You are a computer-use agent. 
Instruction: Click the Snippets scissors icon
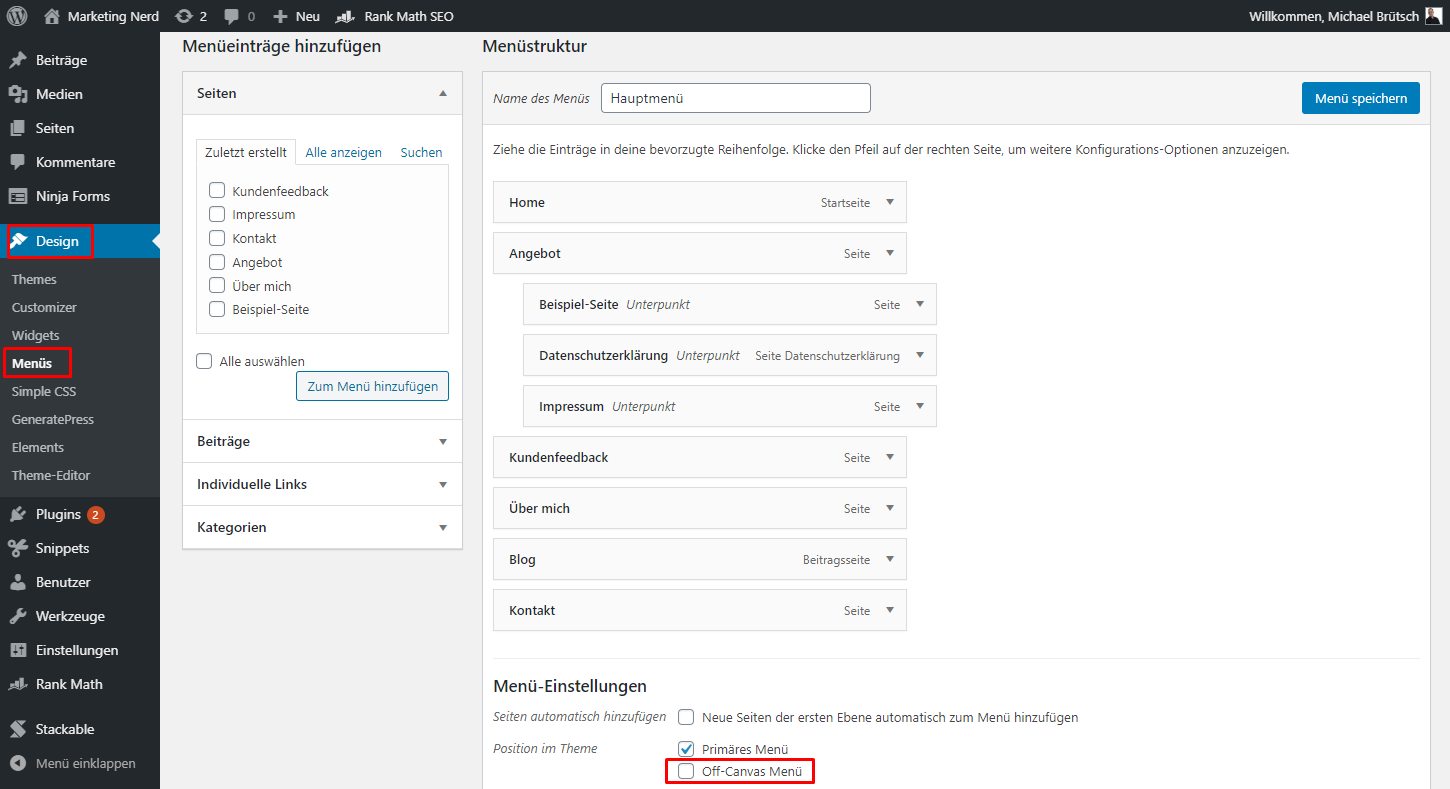pyautogui.click(x=18, y=548)
